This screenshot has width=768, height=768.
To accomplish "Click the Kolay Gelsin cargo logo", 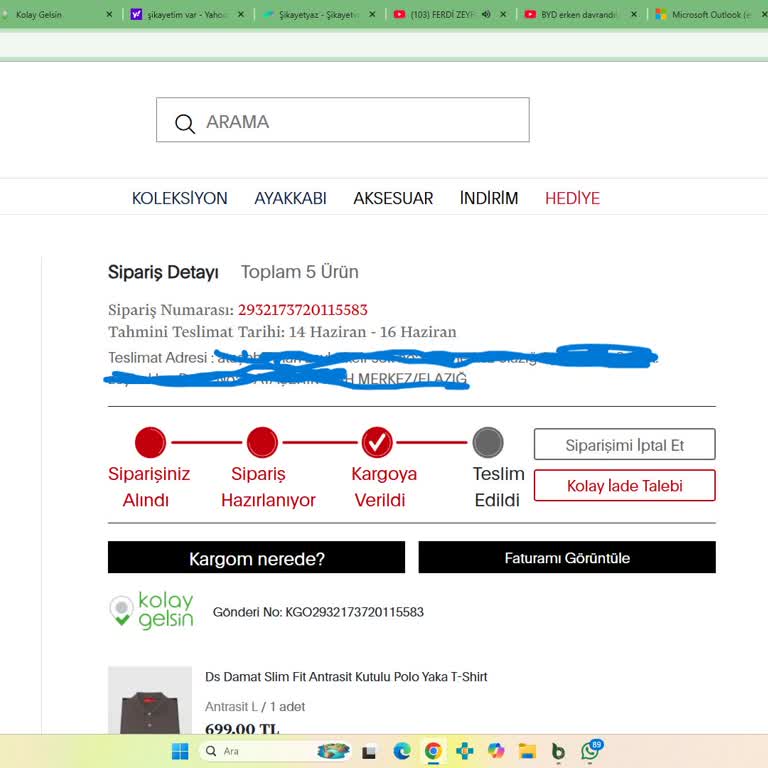I will [x=151, y=610].
